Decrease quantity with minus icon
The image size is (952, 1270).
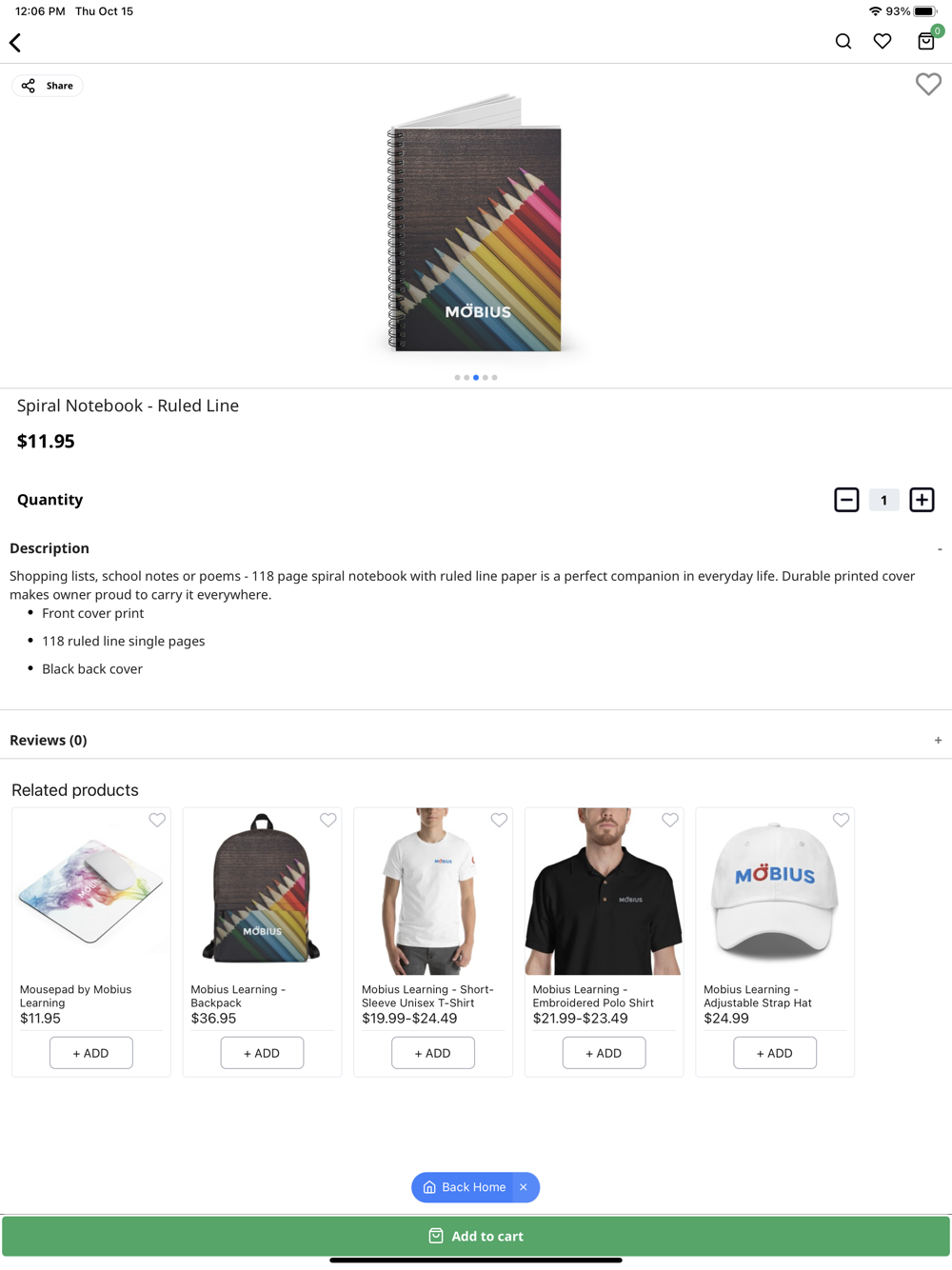point(846,500)
